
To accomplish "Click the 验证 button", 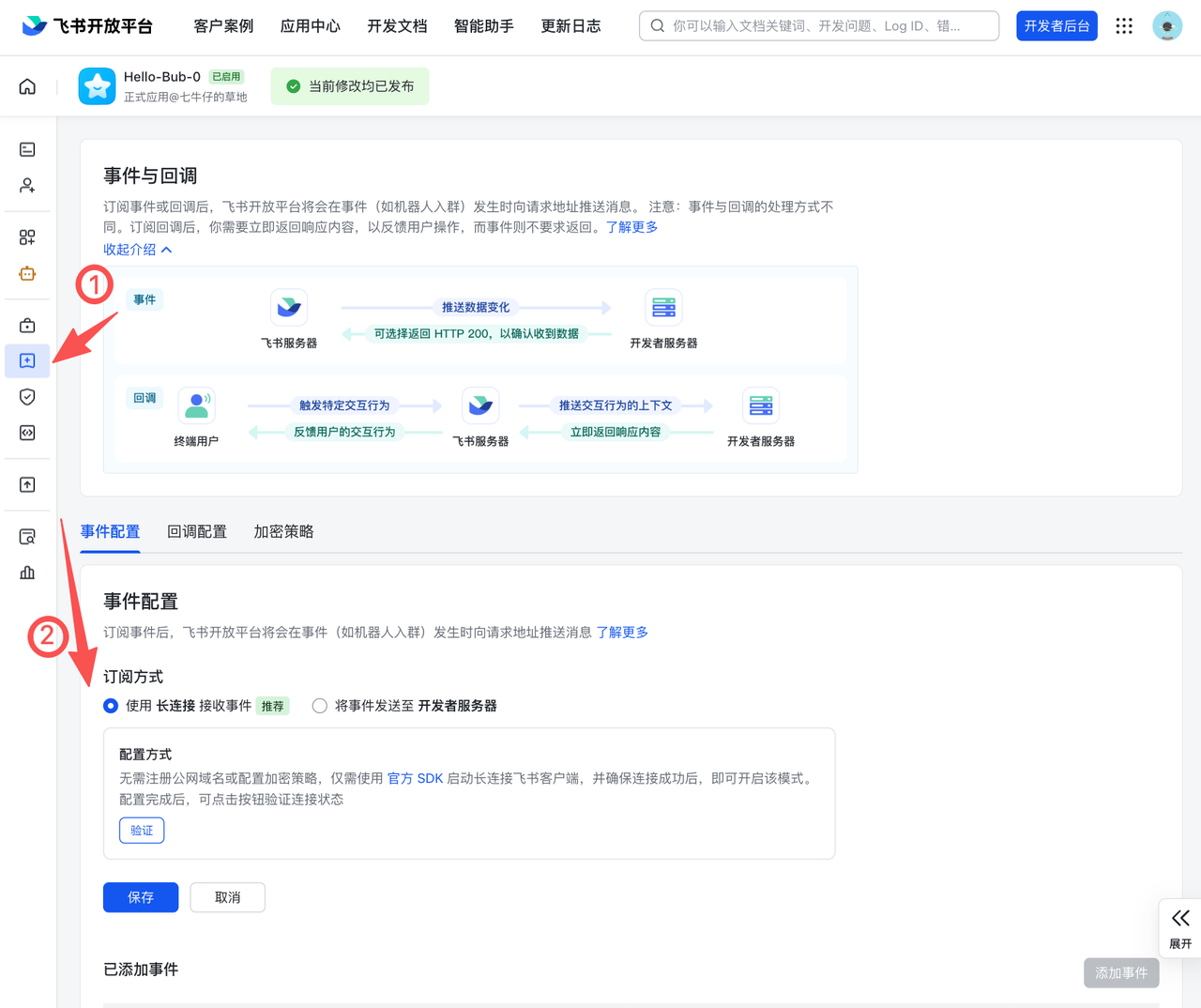I will coord(142,831).
